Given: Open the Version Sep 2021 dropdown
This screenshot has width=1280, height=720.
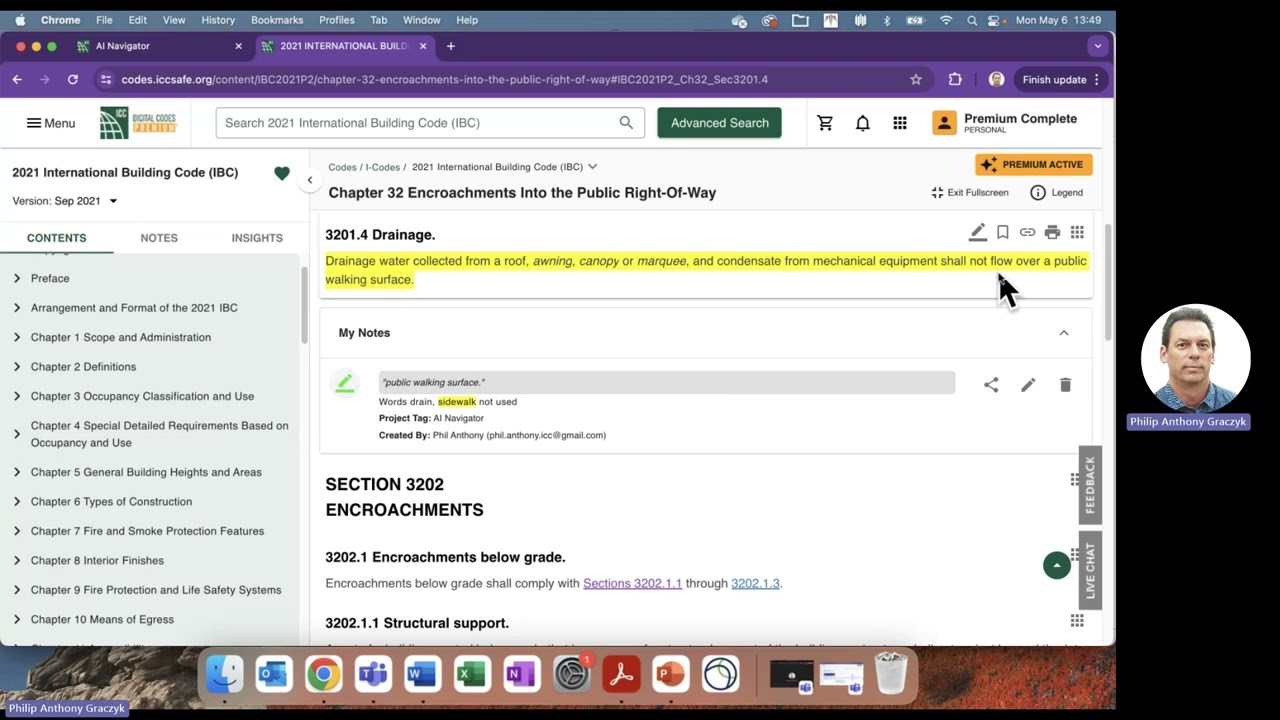Looking at the screenshot, I should [x=65, y=201].
